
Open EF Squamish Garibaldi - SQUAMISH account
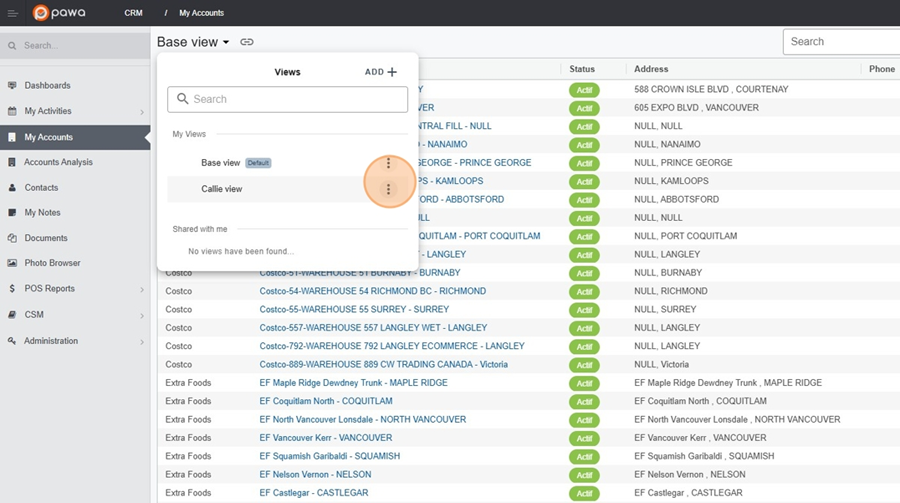pyautogui.click(x=329, y=456)
